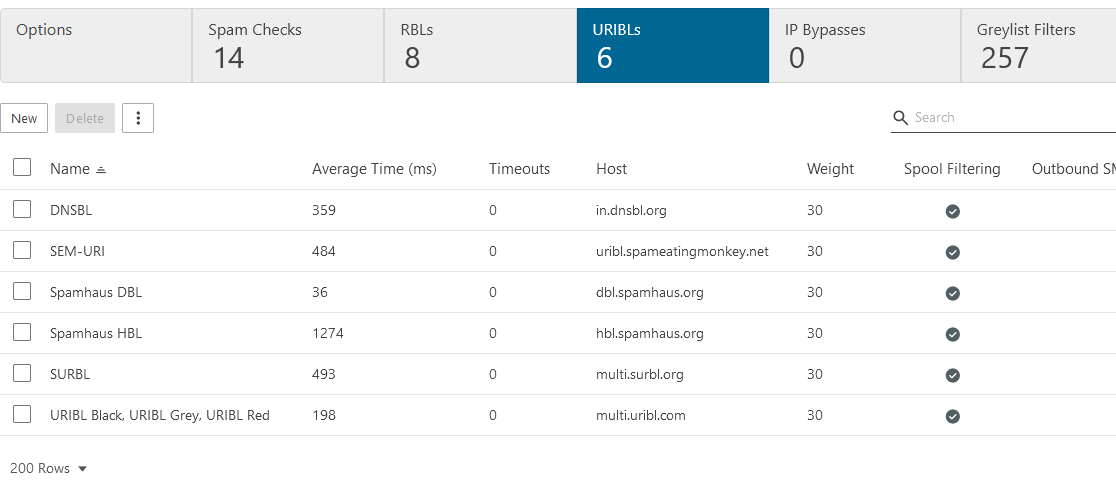The height and width of the screenshot is (485, 1116).
Task: Open the SURBL entry by its name
Action: pyautogui.click(x=70, y=374)
